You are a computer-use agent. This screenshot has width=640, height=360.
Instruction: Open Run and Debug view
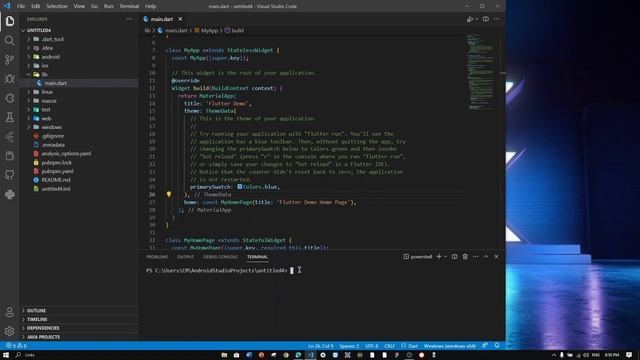(10, 79)
